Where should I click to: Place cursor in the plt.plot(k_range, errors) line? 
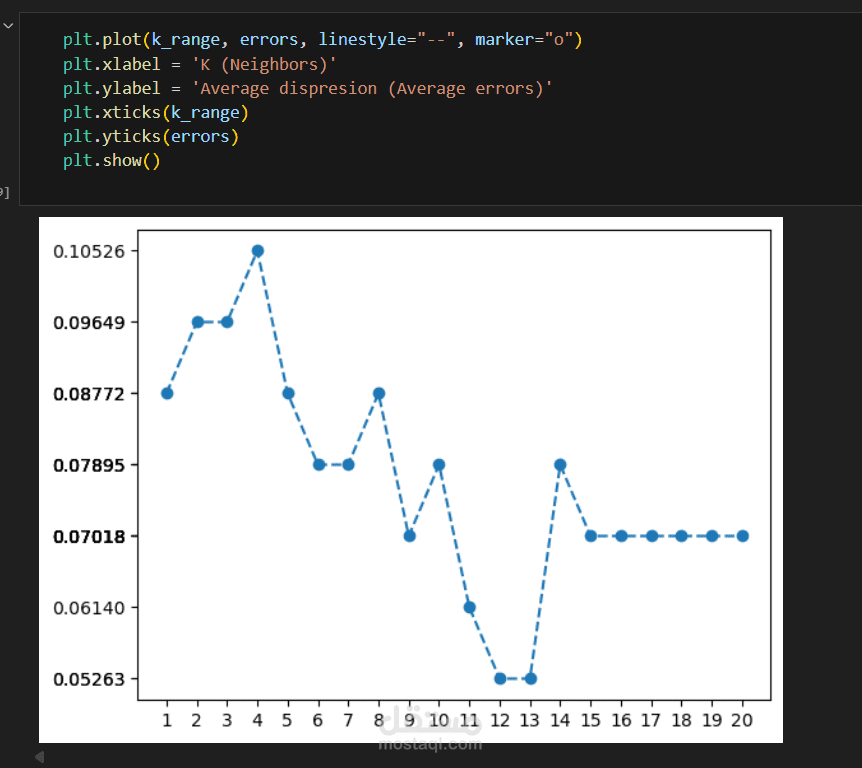322,40
